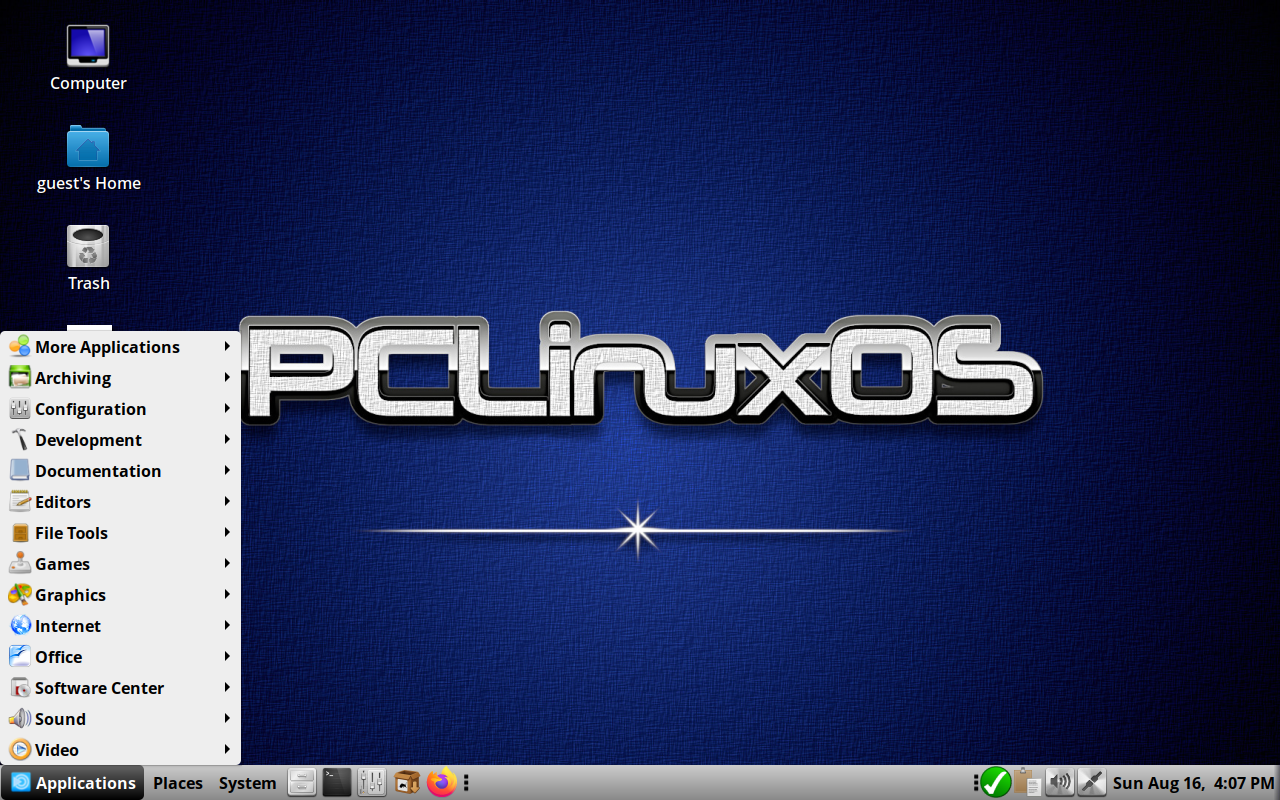Screen dimensions: 1280x800
Task: Expand the Development submenu arrow
Action: 228,439
